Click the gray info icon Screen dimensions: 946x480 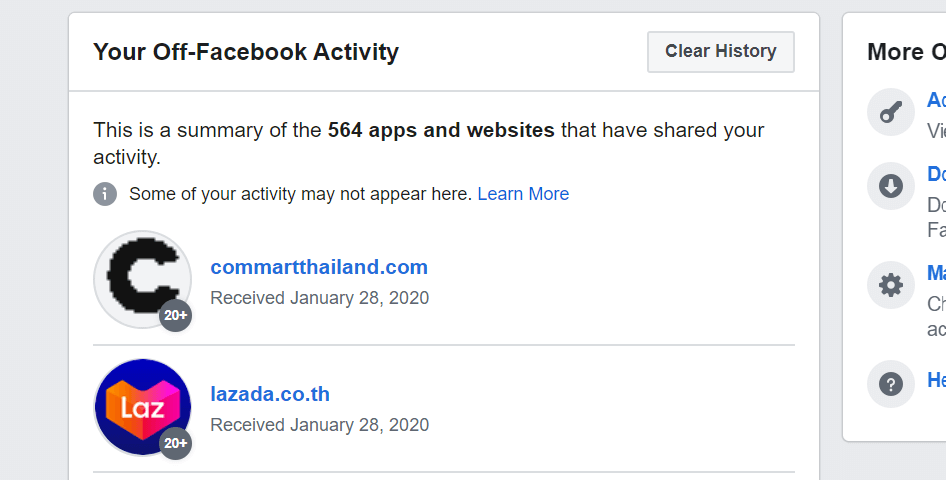[x=105, y=194]
